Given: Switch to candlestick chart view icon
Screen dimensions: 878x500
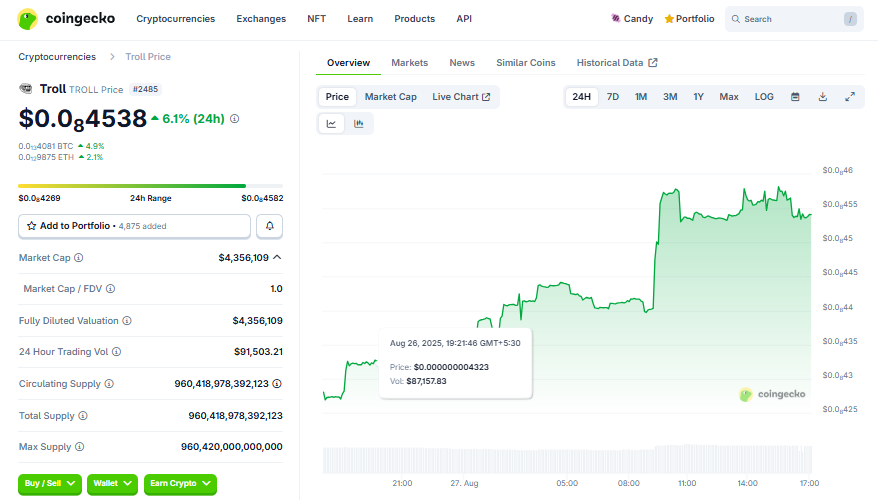Looking at the screenshot, I should pyautogui.click(x=359, y=124).
